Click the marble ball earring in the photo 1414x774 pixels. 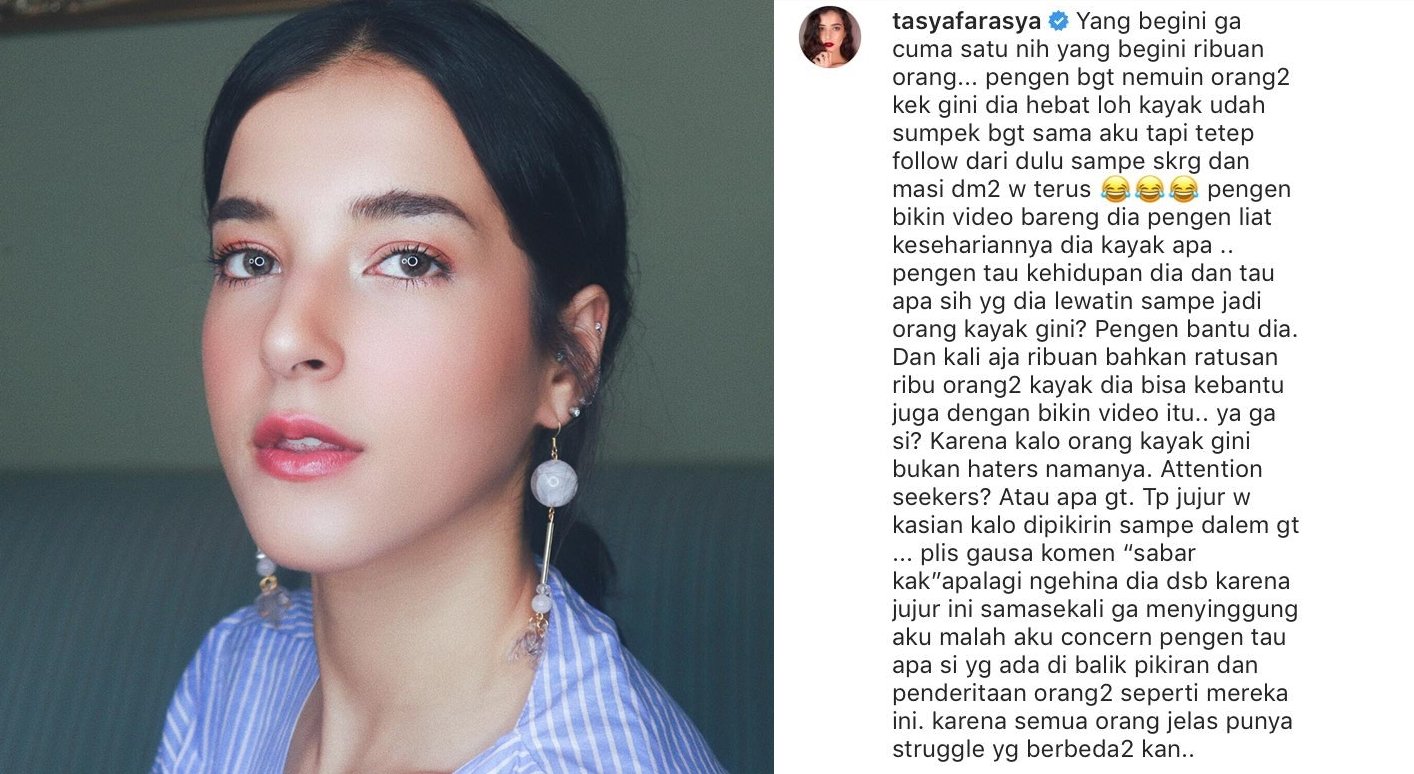pyautogui.click(x=554, y=483)
